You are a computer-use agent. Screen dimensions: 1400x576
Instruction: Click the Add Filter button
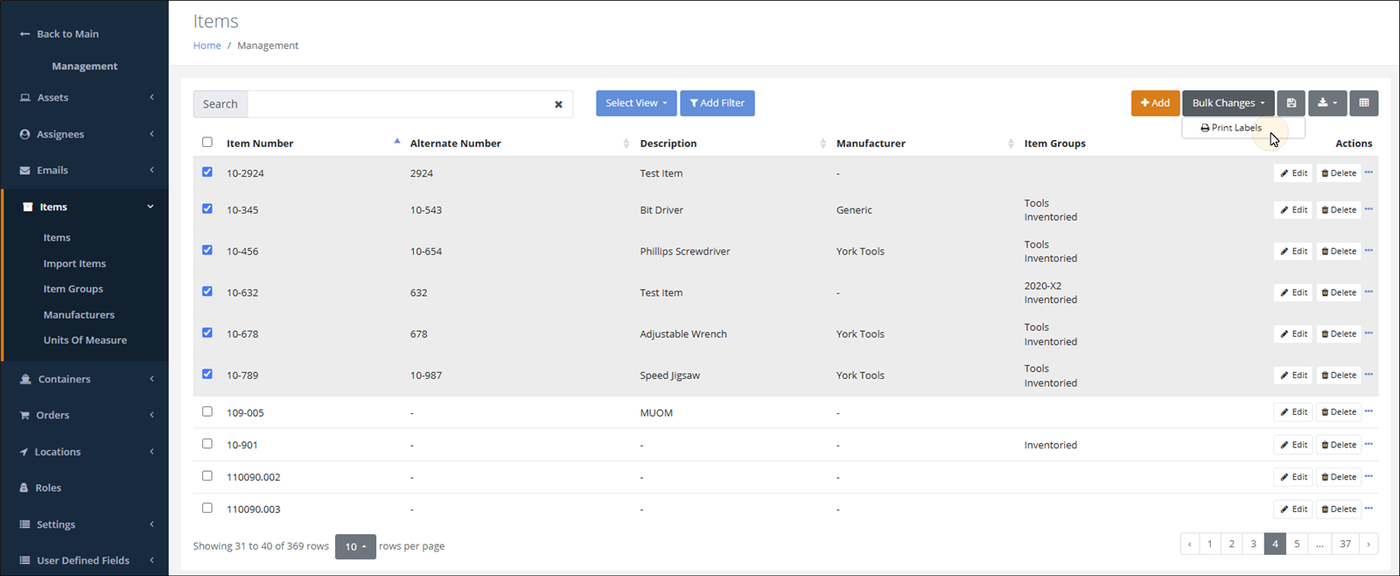717,103
